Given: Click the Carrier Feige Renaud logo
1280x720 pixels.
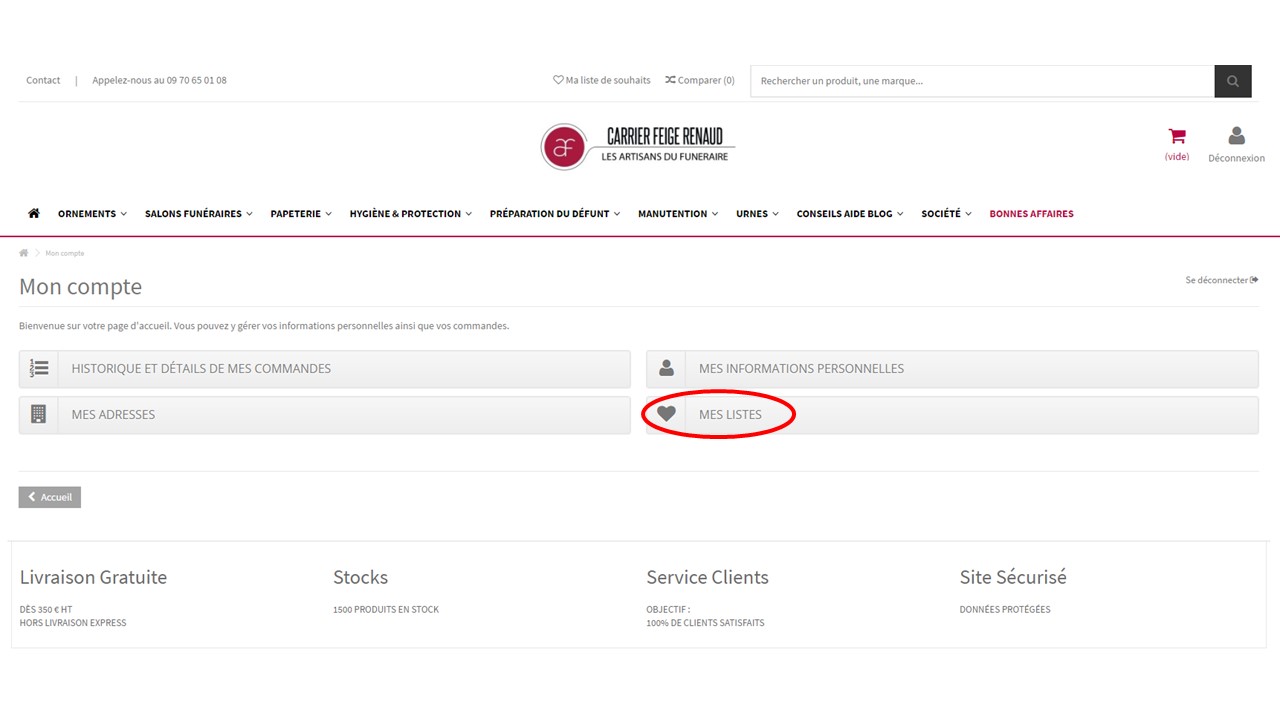Looking at the screenshot, I should pyautogui.click(x=638, y=147).
